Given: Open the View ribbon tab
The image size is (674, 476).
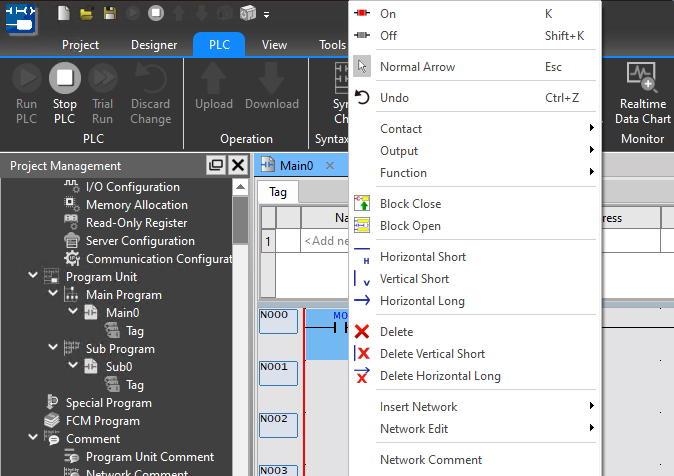Looking at the screenshot, I should coord(274,45).
